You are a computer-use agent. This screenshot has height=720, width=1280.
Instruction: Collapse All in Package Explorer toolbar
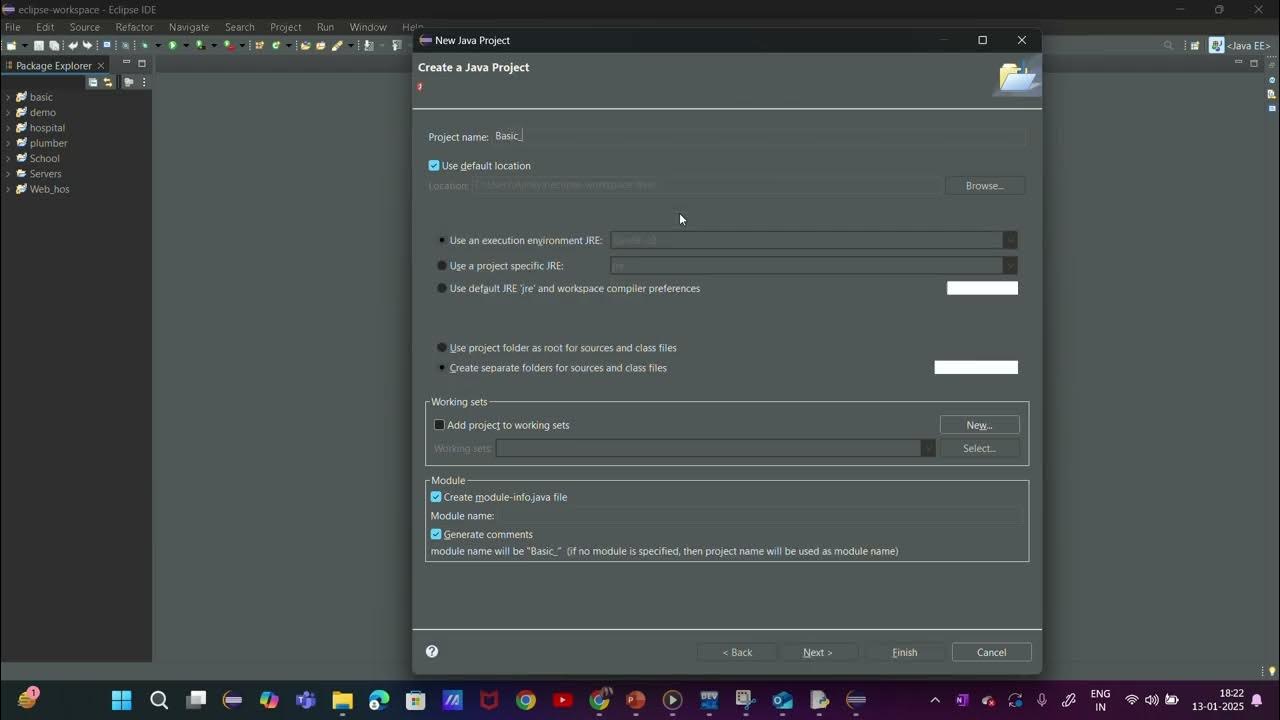click(x=93, y=82)
